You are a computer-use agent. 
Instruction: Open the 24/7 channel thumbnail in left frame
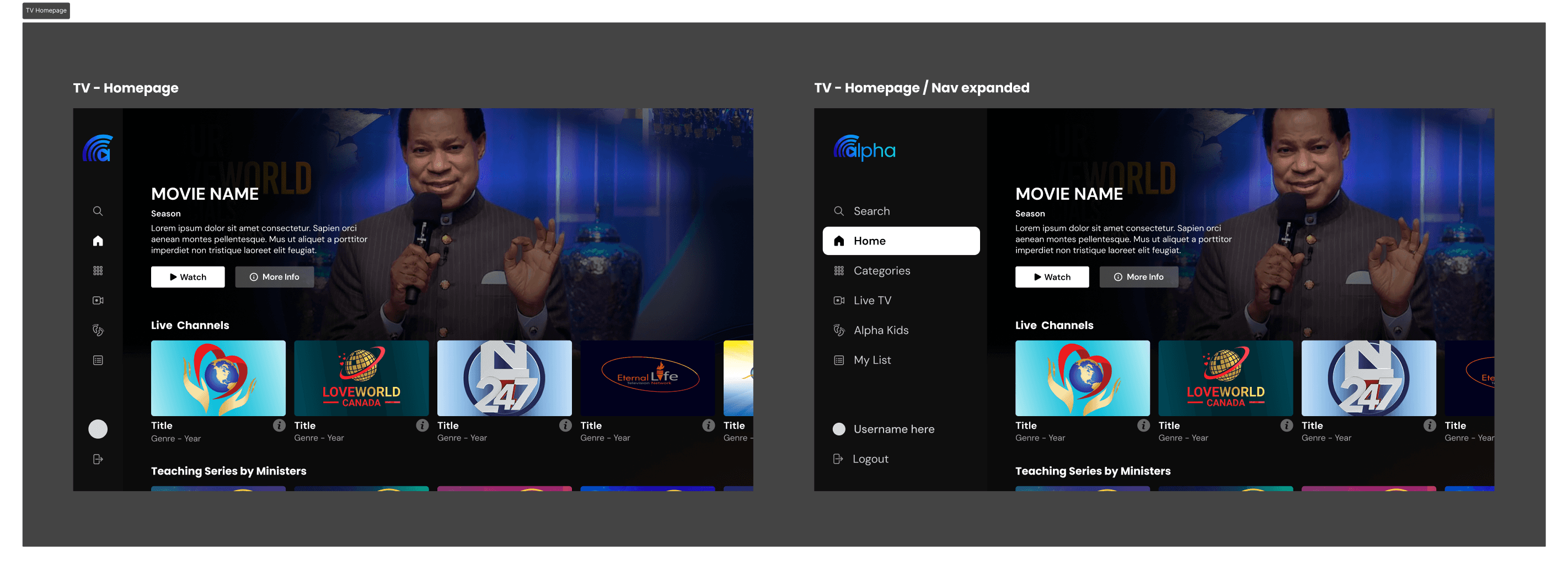(x=504, y=377)
